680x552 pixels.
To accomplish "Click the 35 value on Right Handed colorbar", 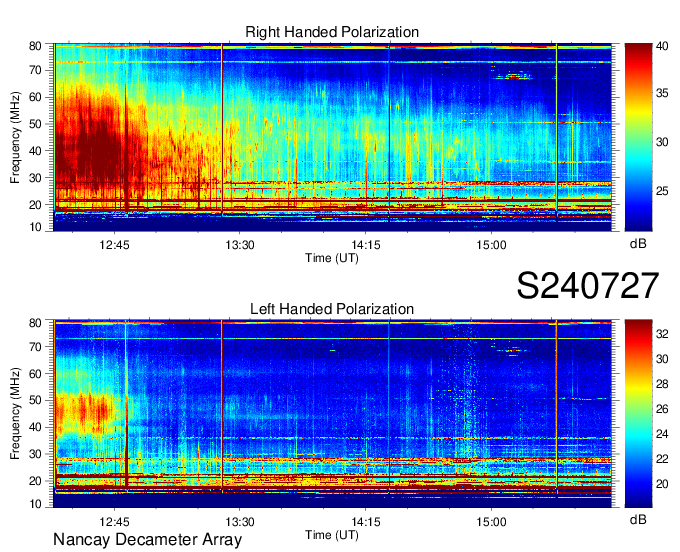I will (x=662, y=93).
